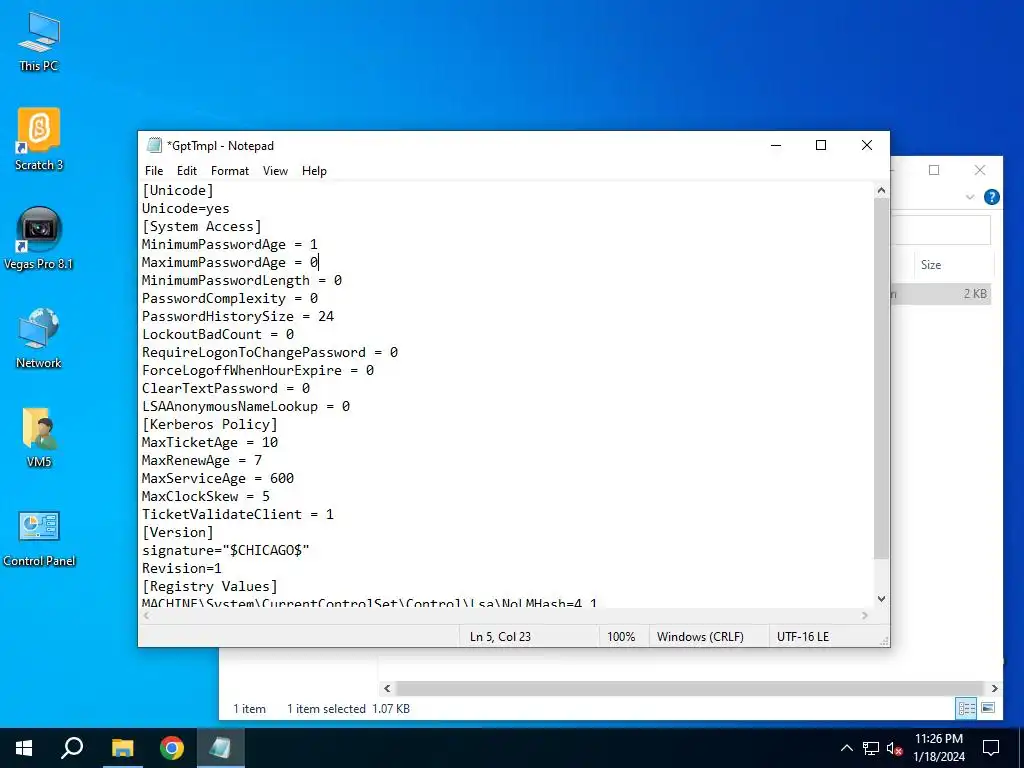Open the Edit menu in Notepad
1024x768 pixels.
point(187,170)
